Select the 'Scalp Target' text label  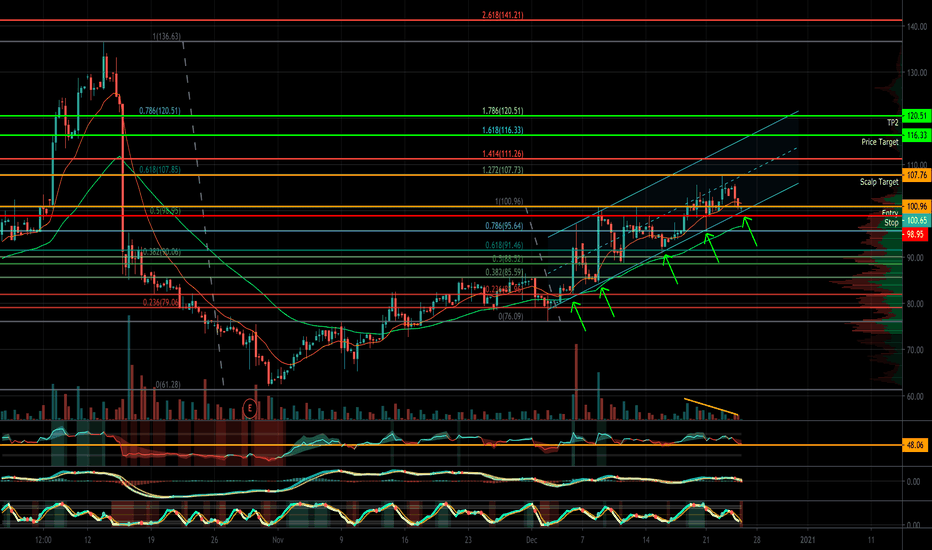click(x=879, y=182)
